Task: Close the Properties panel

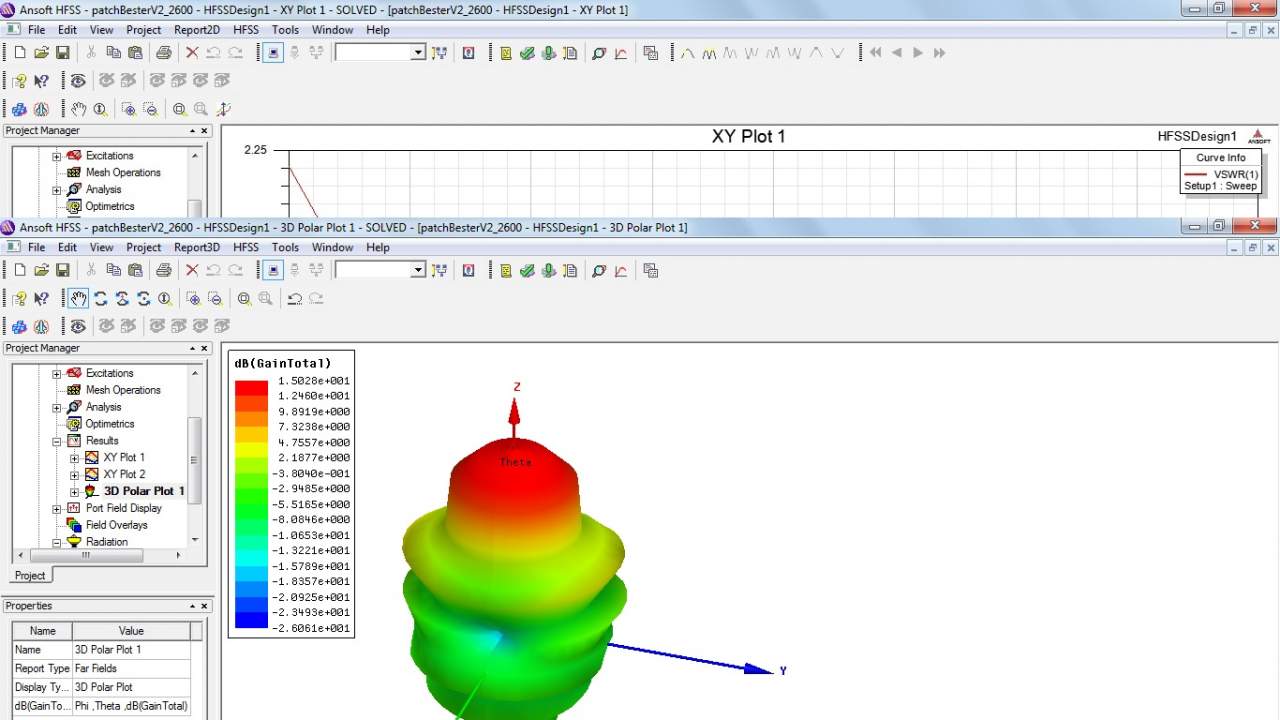Action: [204, 606]
